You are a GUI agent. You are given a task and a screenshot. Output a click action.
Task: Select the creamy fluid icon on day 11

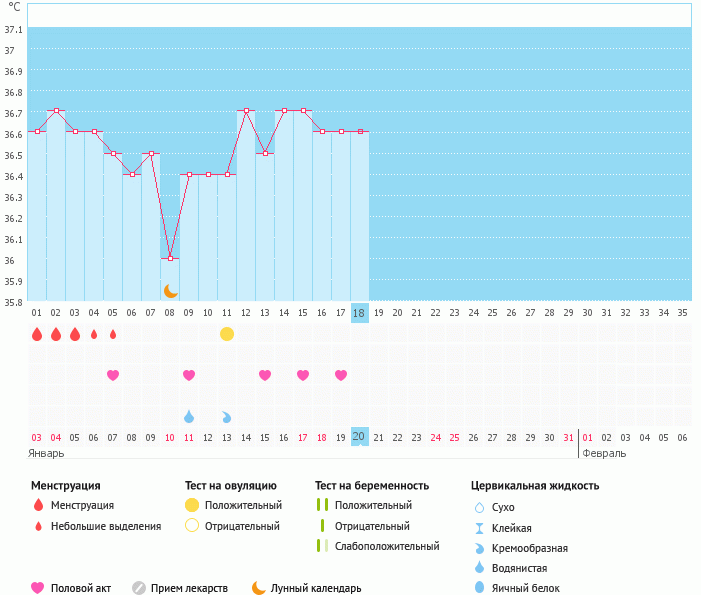[227, 416]
